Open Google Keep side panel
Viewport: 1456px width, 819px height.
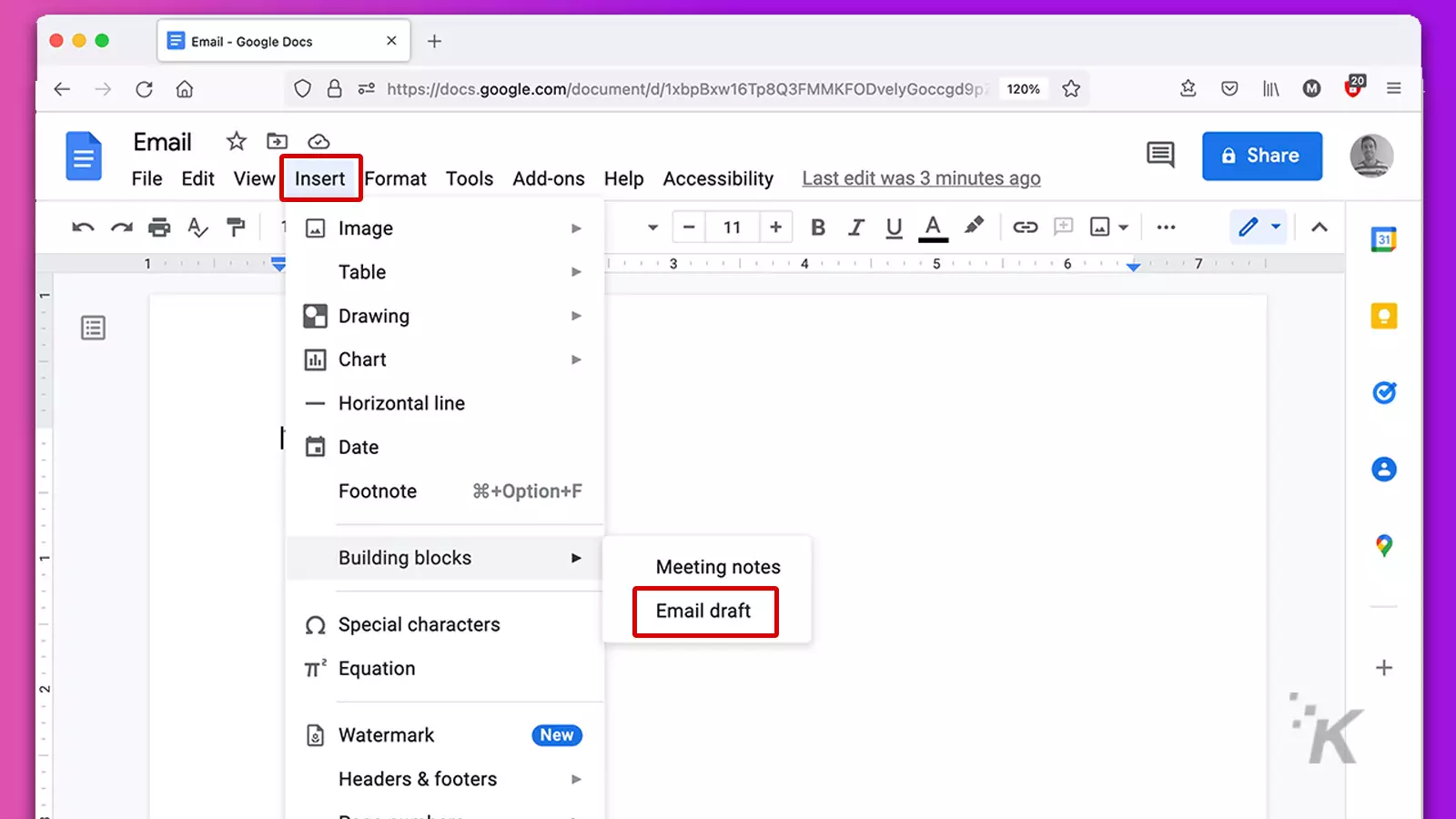click(x=1384, y=316)
